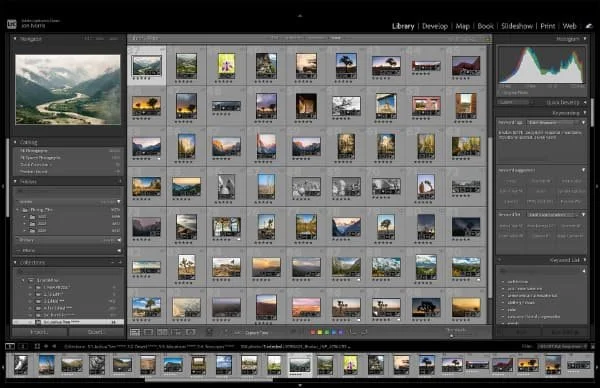600x388 pixels.
Task: Switch to People view in toolbar
Action: point(191,332)
